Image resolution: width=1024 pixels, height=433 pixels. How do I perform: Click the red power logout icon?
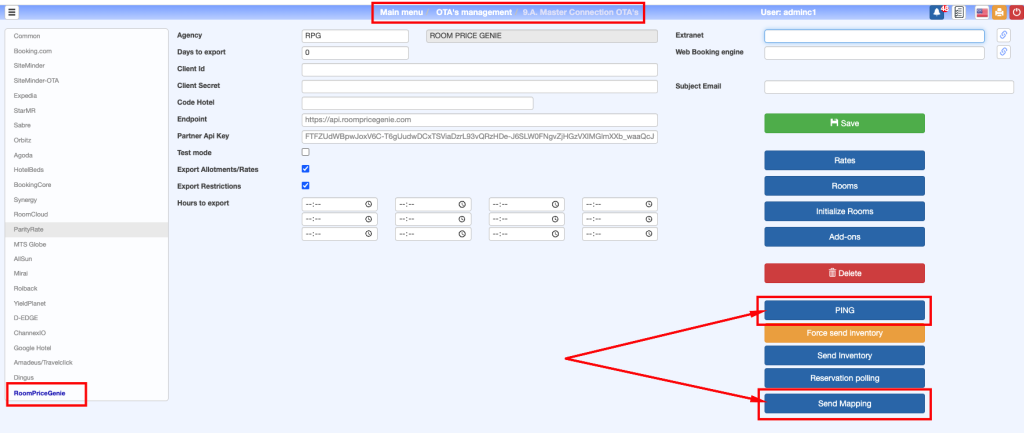(1015, 12)
